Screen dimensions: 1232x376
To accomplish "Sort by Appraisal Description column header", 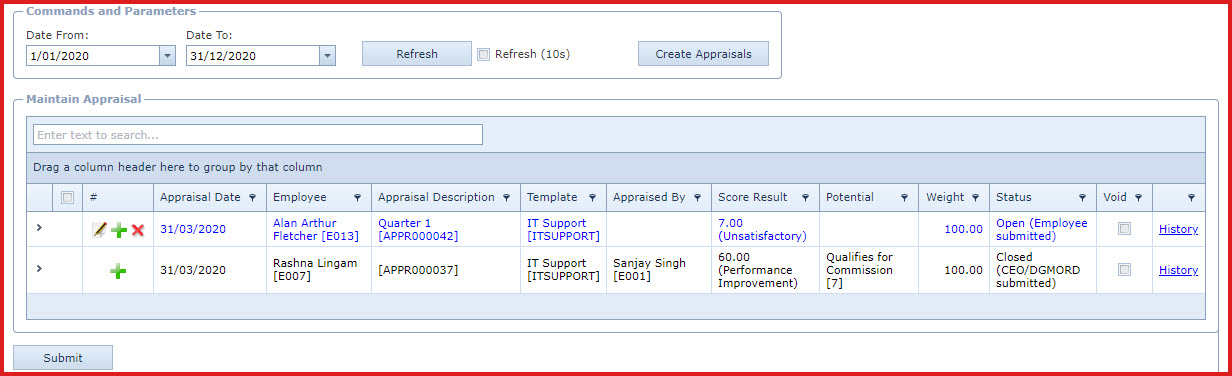I will pyautogui.click(x=436, y=198).
